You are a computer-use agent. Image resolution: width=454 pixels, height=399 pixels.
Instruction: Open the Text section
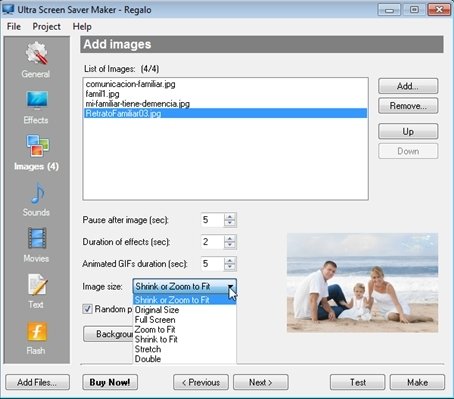click(x=36, y=291)
